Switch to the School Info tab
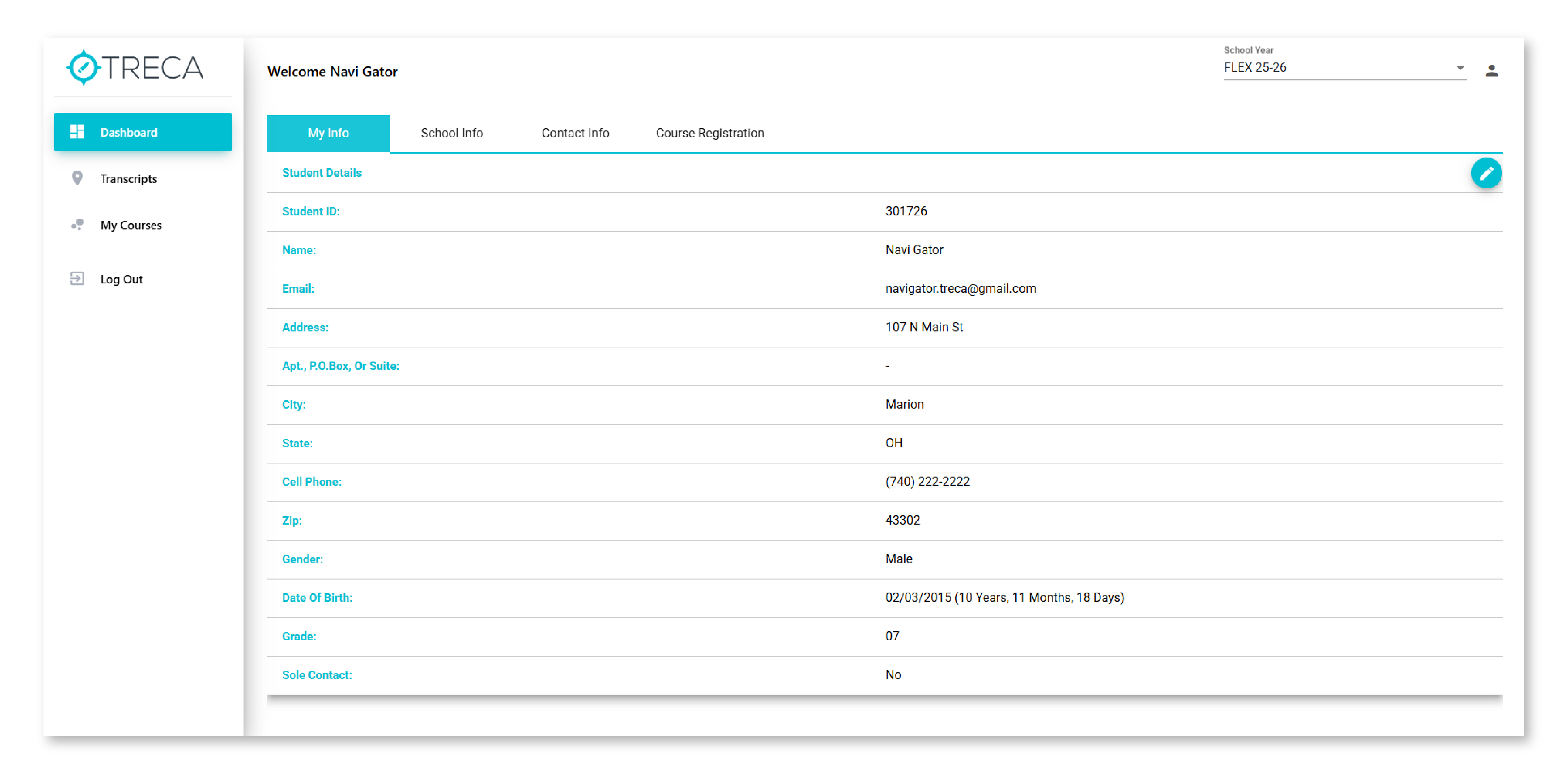 [x=452, y=133]
